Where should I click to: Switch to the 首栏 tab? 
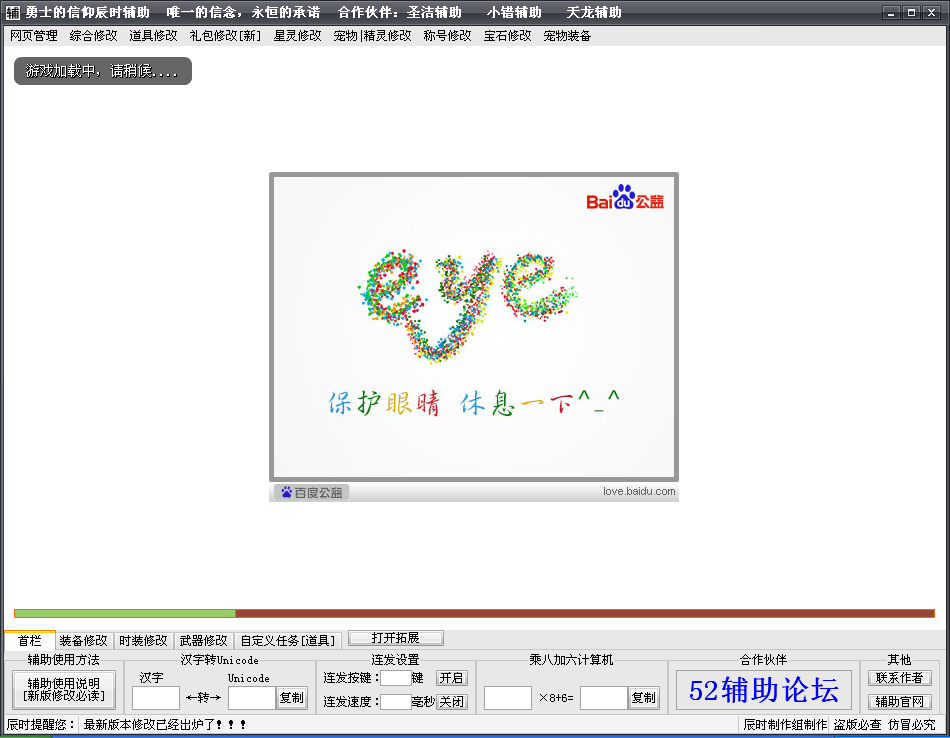click(x=30, y=640)
